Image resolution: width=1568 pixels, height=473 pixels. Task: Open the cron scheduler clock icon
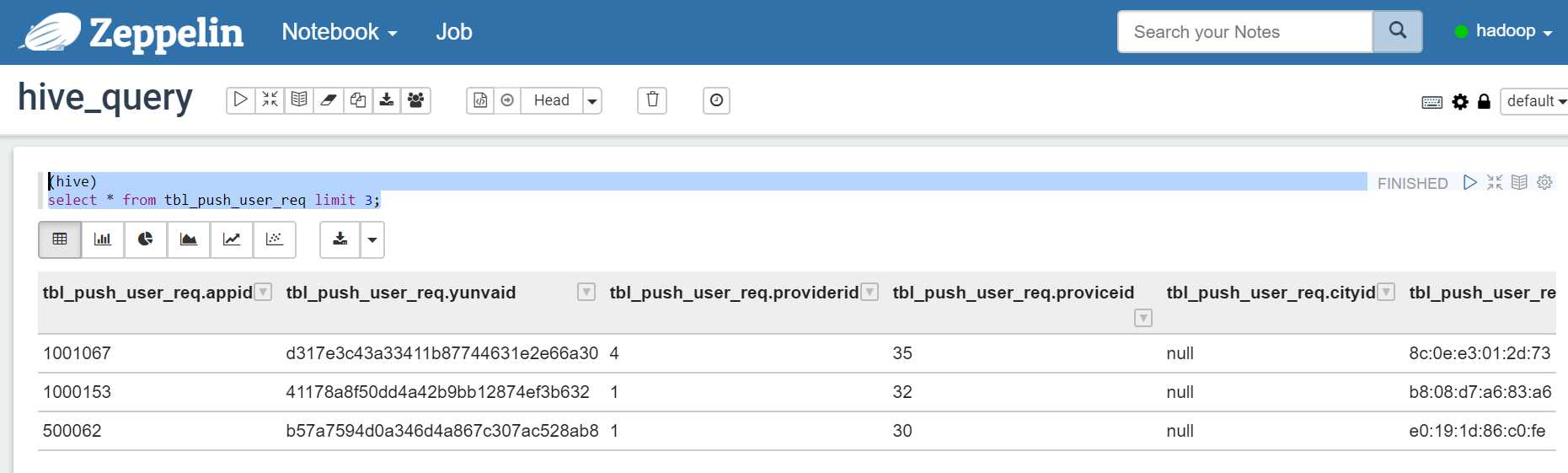coord(716,100)
